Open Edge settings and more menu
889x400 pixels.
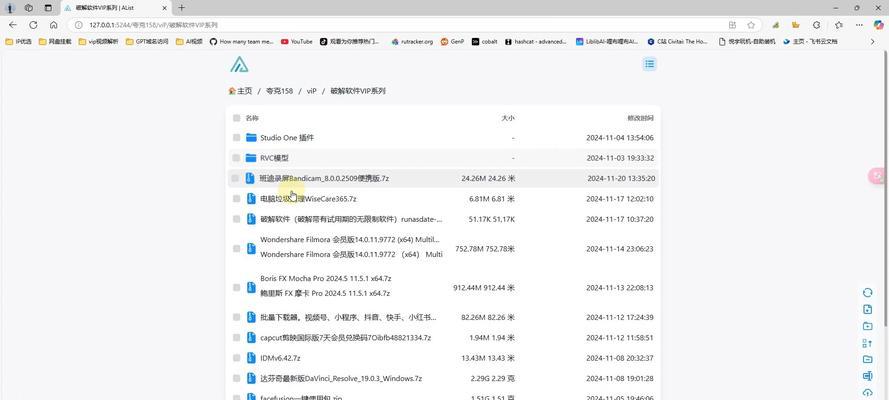point(859,25)
